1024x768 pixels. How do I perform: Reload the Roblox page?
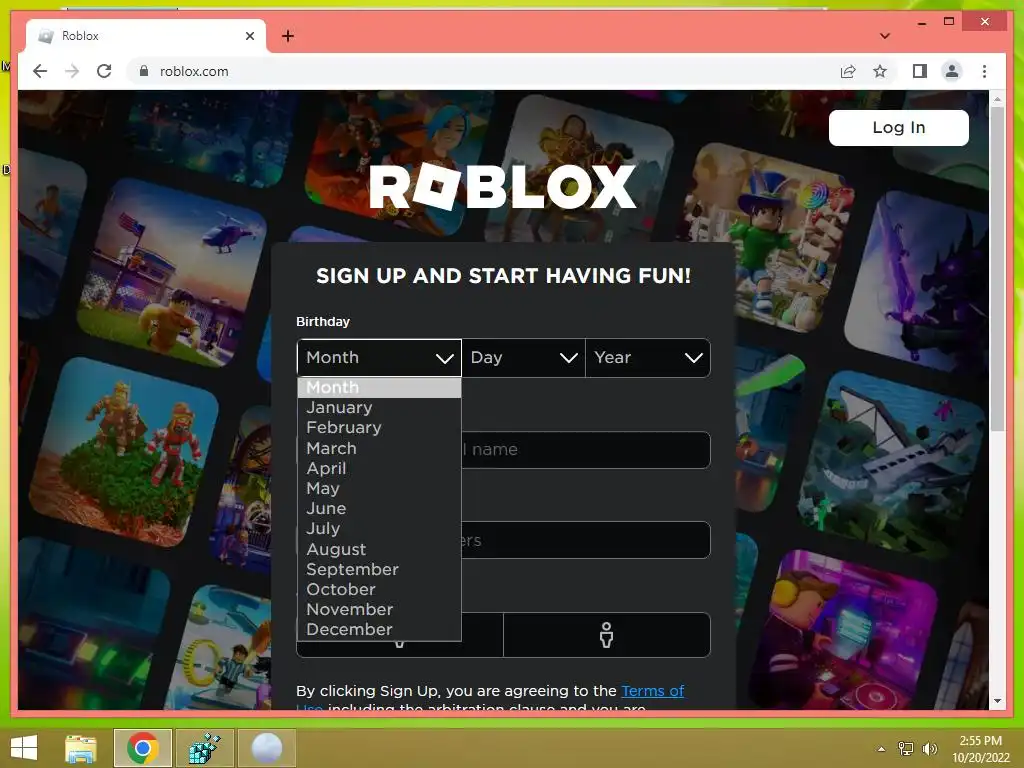(104, 71)
